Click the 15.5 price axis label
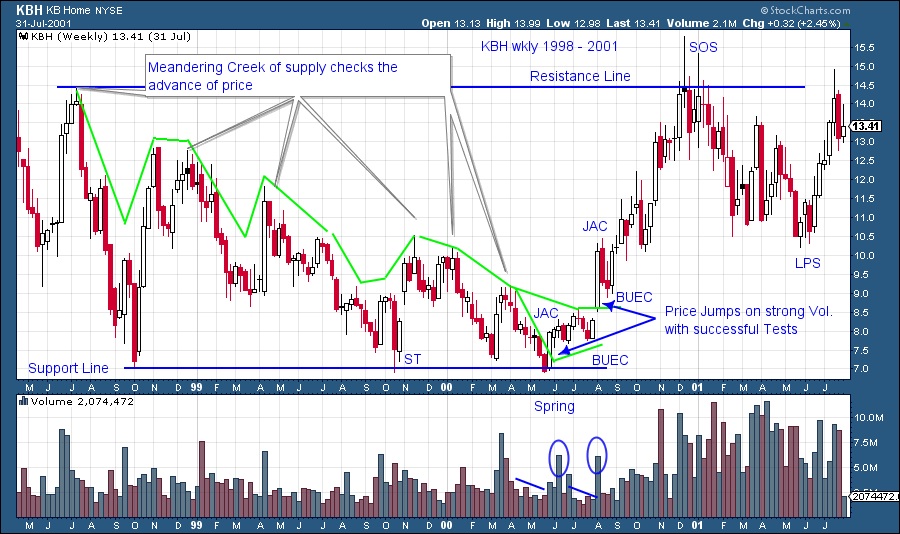 pos(864,48)
